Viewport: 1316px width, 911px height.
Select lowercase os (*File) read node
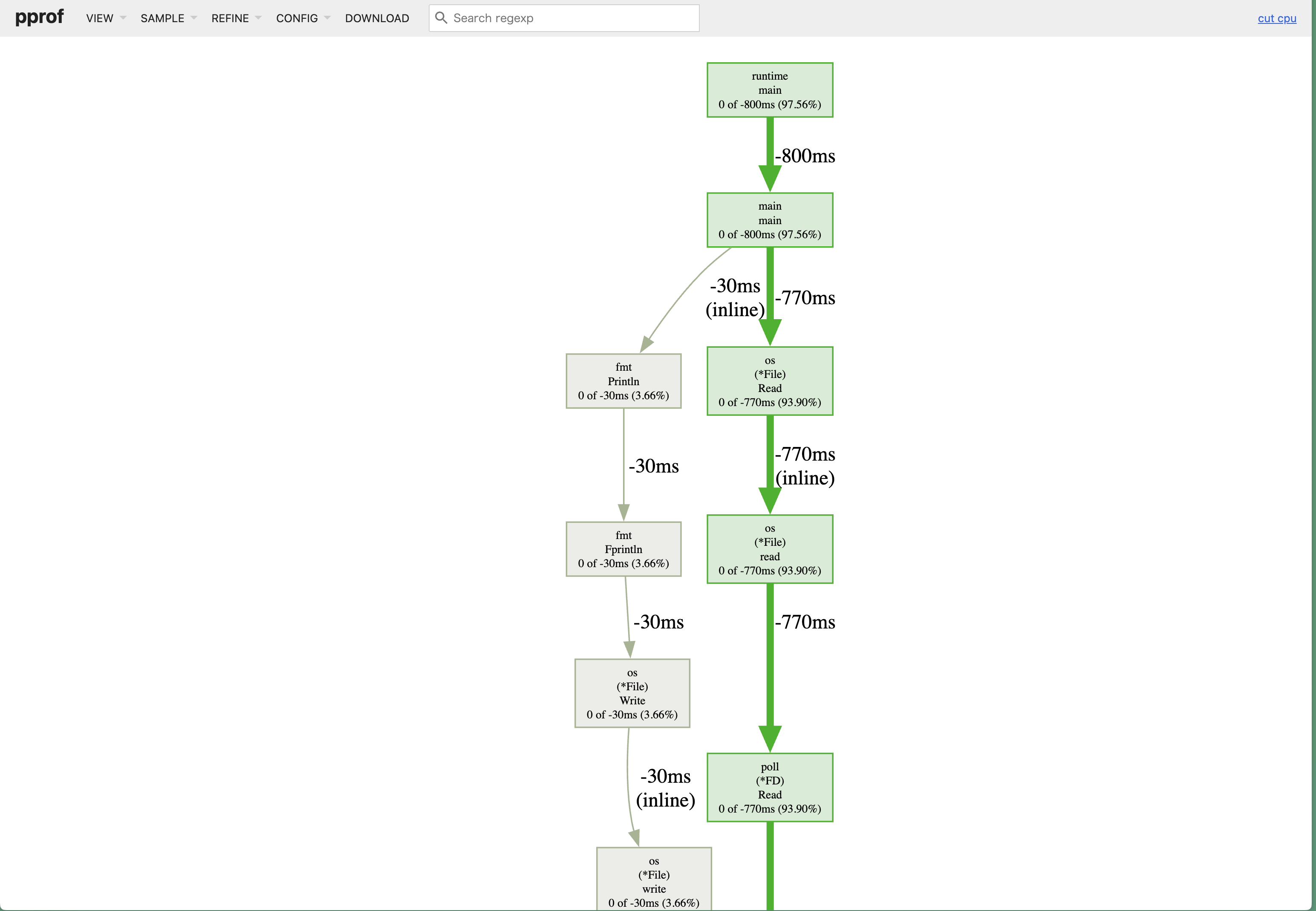point(770,549)
